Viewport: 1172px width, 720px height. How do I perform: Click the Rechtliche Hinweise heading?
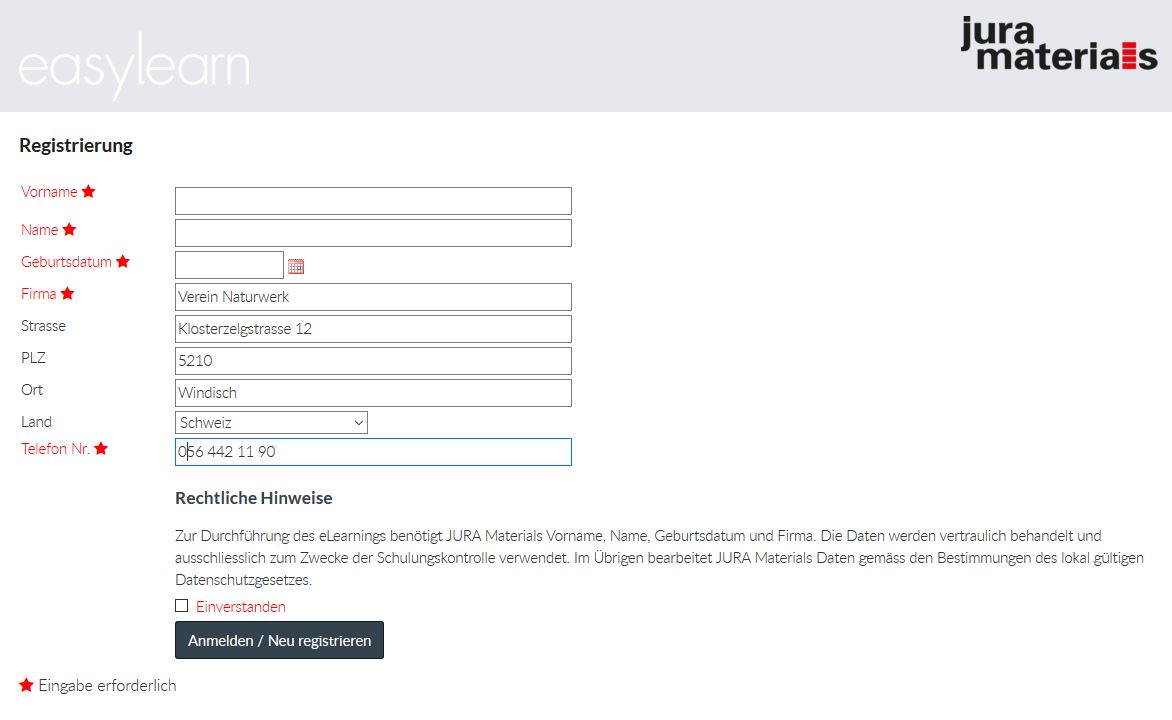tap(253, 498)
